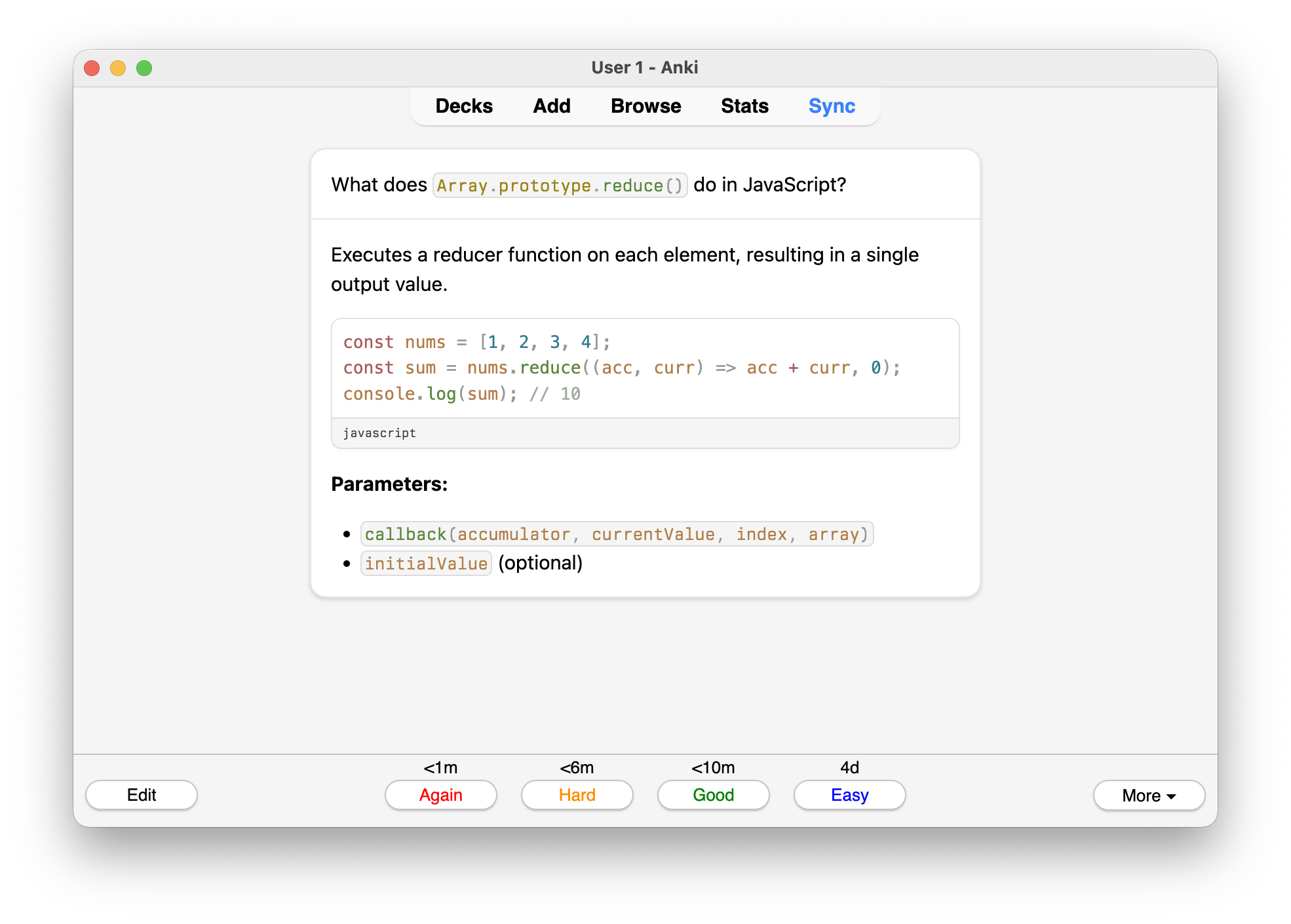Click the 'User 1 - Anki' window title

pos(645,67)
